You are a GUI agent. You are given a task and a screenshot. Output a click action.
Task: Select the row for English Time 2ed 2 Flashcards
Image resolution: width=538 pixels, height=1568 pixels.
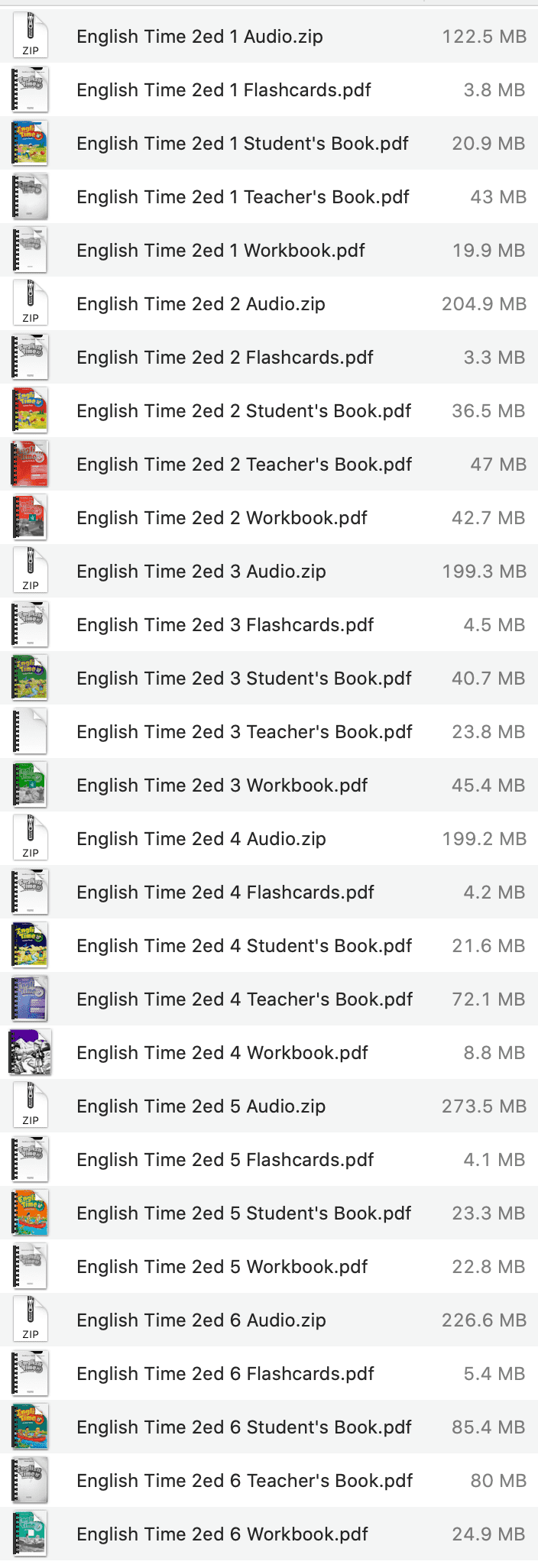click(x=224, y=357)
